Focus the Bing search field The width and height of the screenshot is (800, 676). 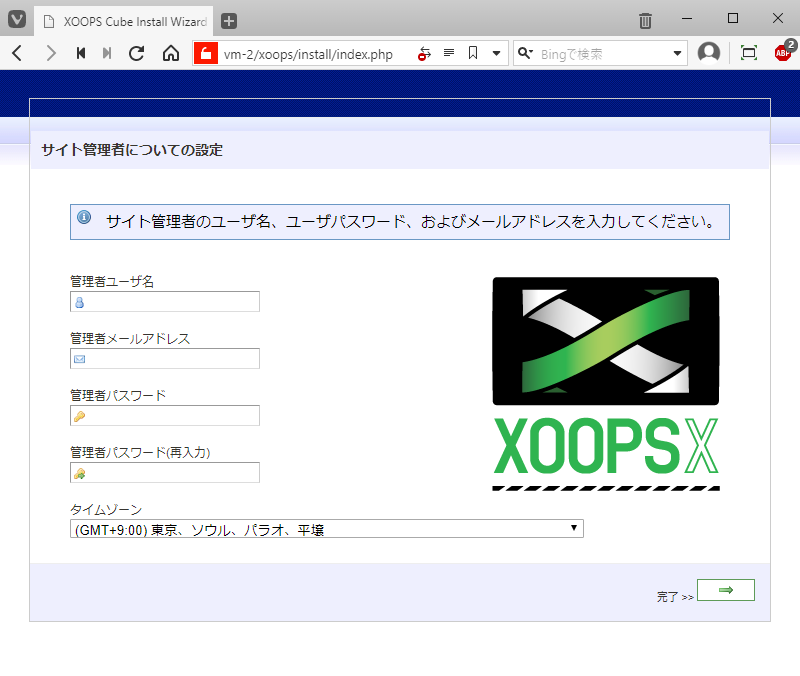604,54
